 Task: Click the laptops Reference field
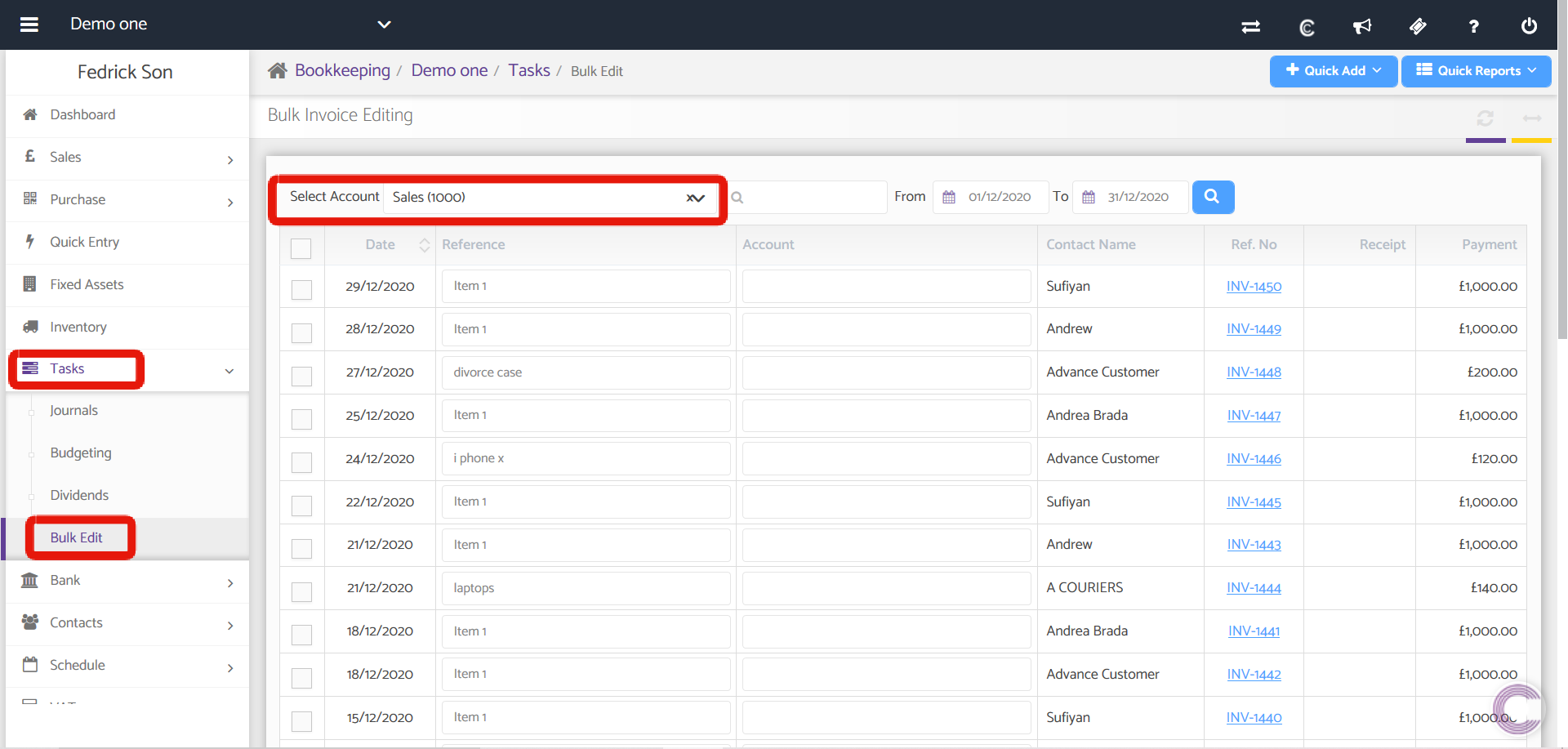point(586,588)
